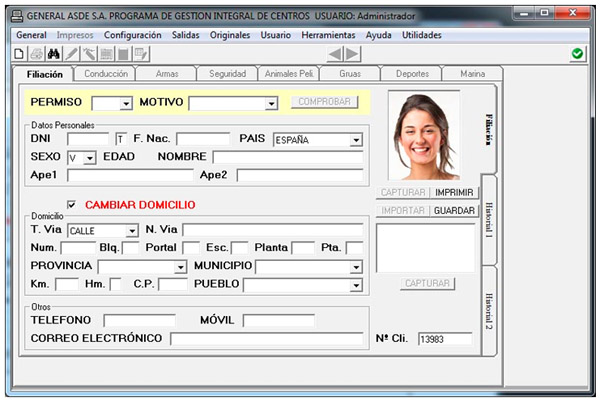Image resolution: width=600 pixels, height=402 pixels.
Task: Click the binoculars search icon
Action: pos(55,53)
